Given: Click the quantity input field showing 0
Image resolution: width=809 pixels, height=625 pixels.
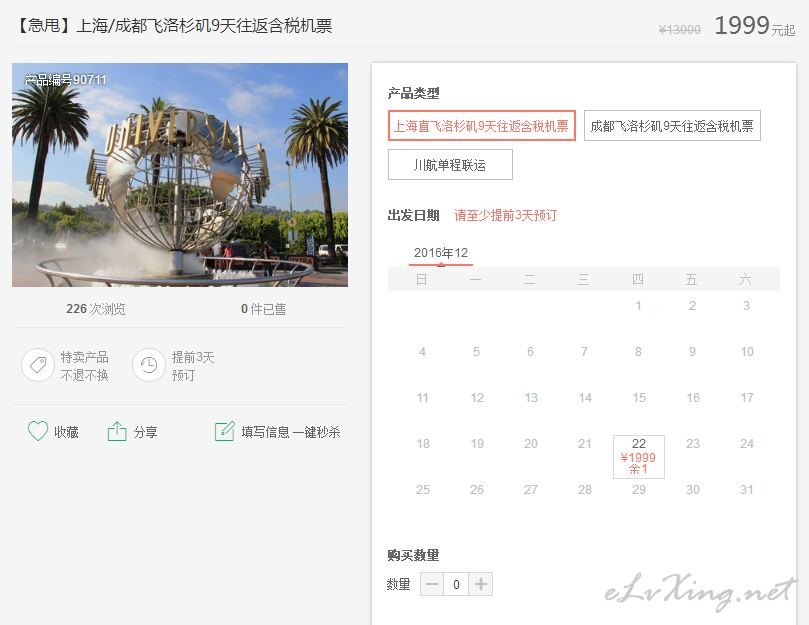Looking at the screenshot, I should point(456,584).
